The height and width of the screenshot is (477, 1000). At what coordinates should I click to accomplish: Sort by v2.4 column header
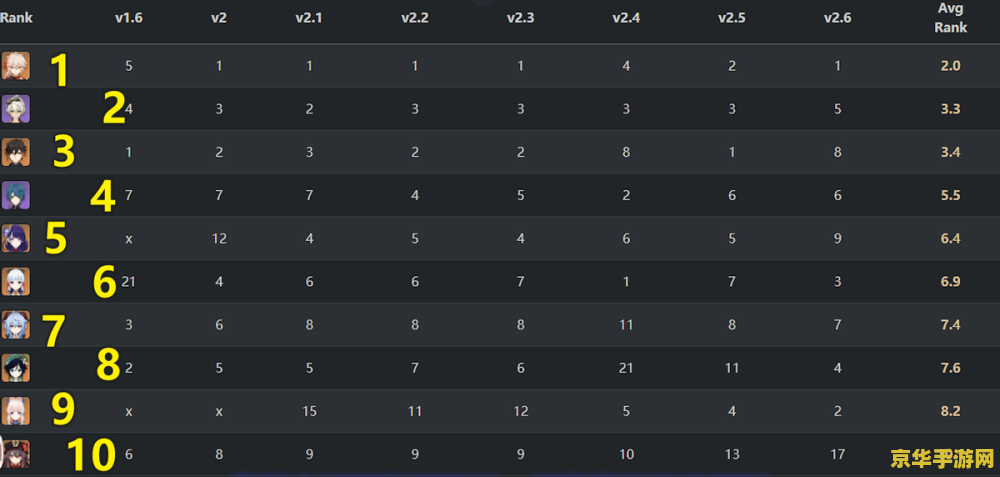(626, 18)
